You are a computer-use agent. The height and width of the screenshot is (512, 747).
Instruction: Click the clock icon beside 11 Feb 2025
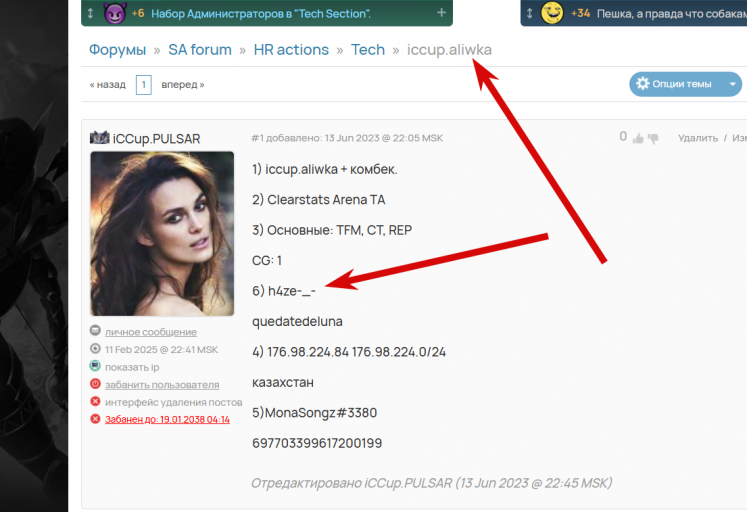click(x=95, y=348)
